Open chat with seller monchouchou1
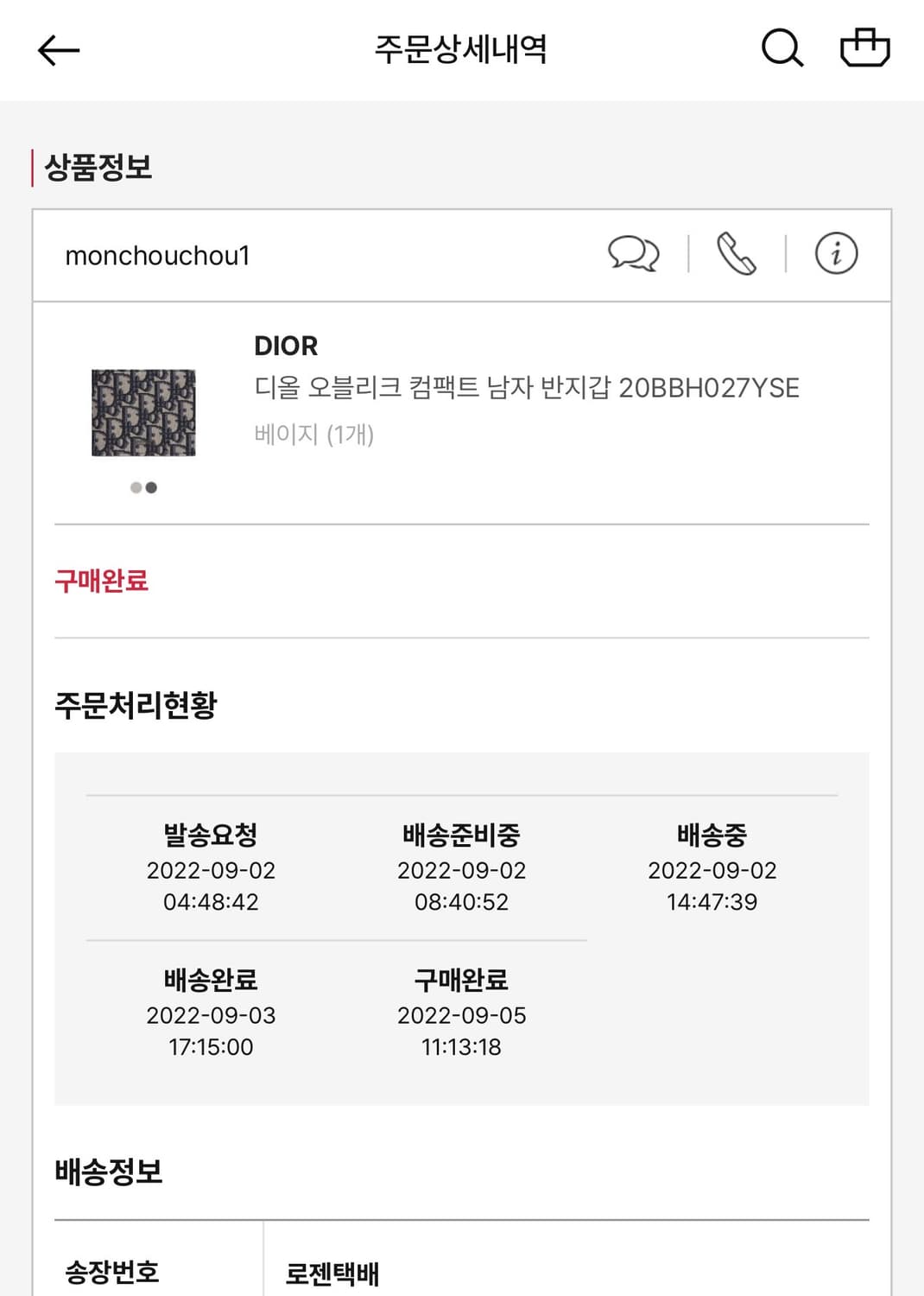The width and height of the screenshot is (924, 1296). (x=635, y=255)
